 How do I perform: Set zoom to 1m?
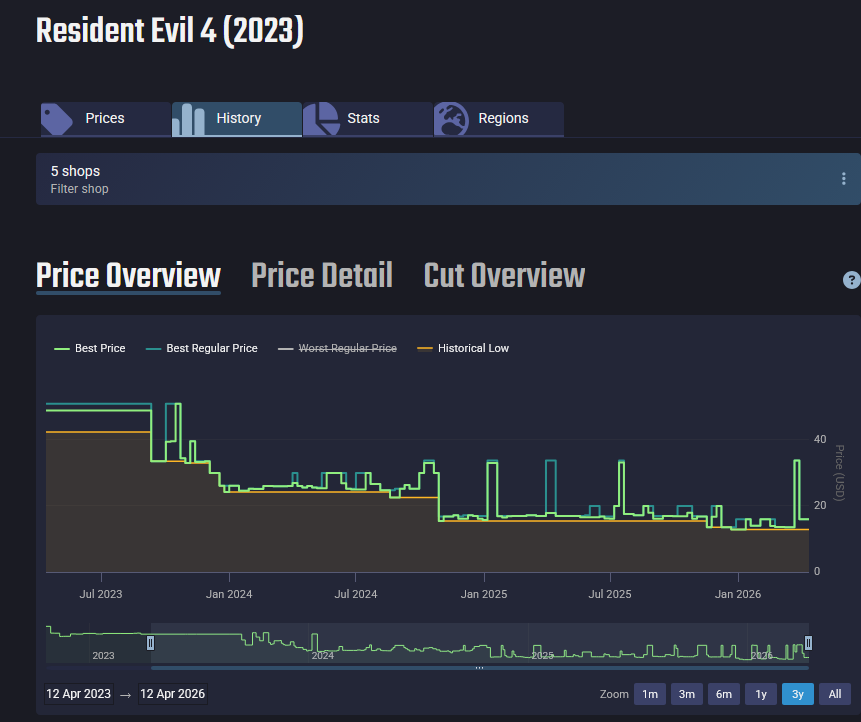(650, 694)
